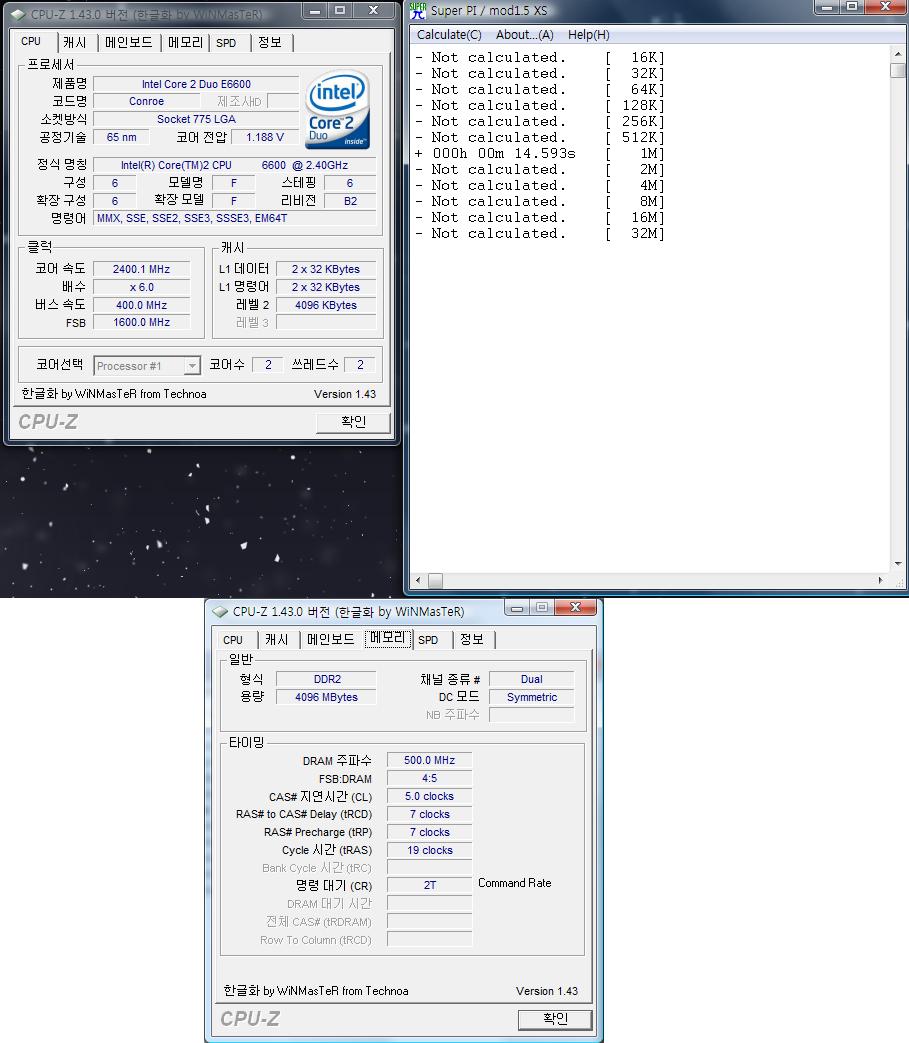Click the MMX, SSE instruction set field
Screen dimensions: 909x1043
click(x=235, y=218)
